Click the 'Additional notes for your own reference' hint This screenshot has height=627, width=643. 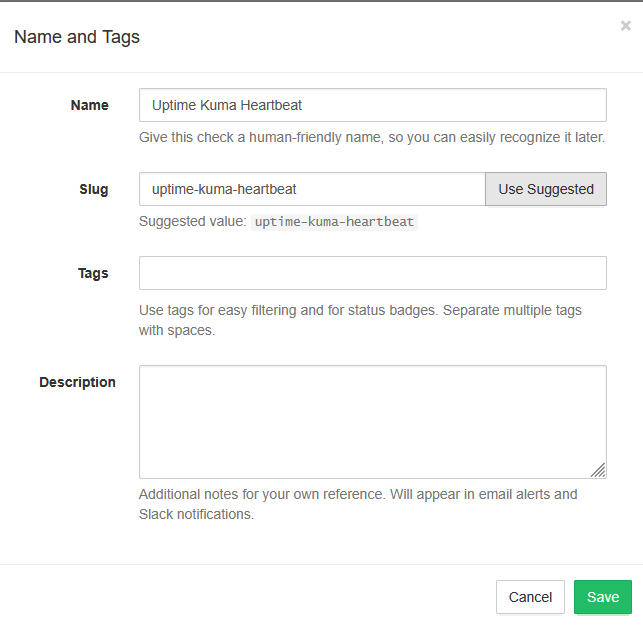tap(358, 504)
